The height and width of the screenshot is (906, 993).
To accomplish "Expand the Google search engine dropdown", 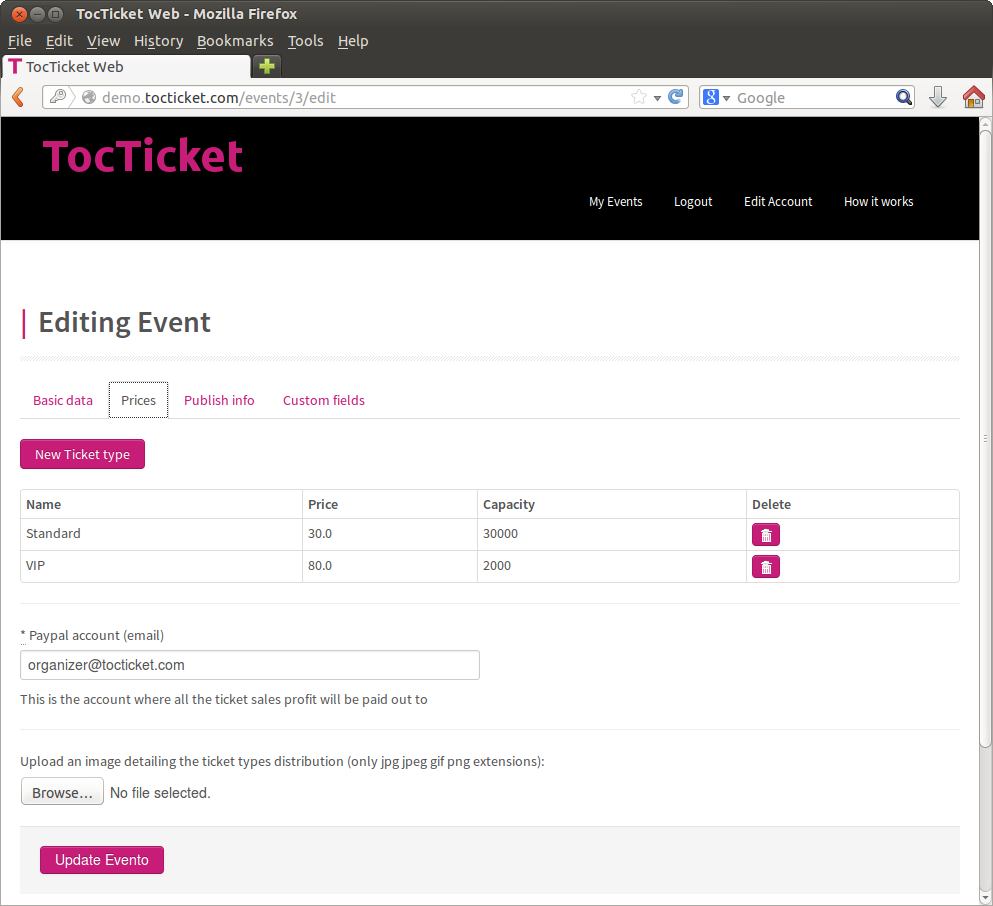I will point(717,98).
